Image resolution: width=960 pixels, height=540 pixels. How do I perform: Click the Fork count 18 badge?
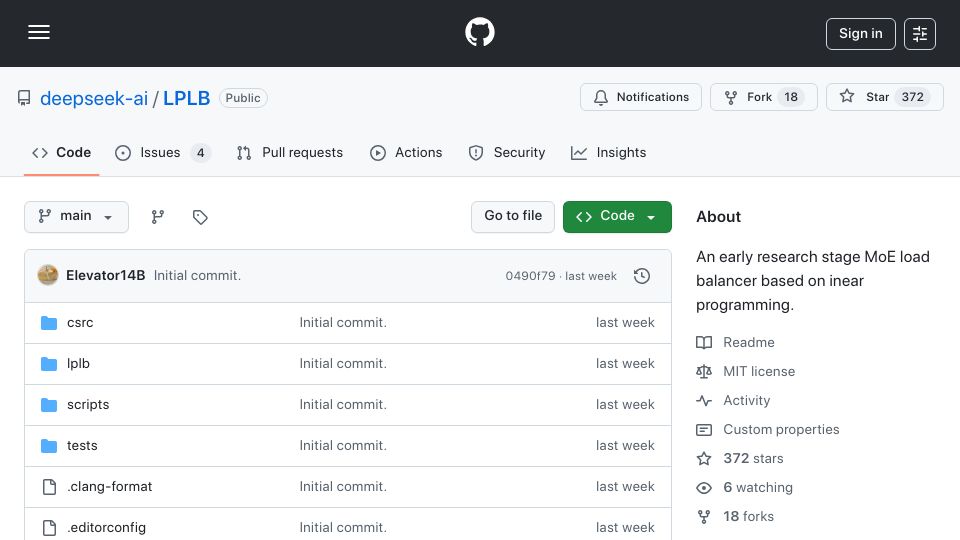click(791, 97)
